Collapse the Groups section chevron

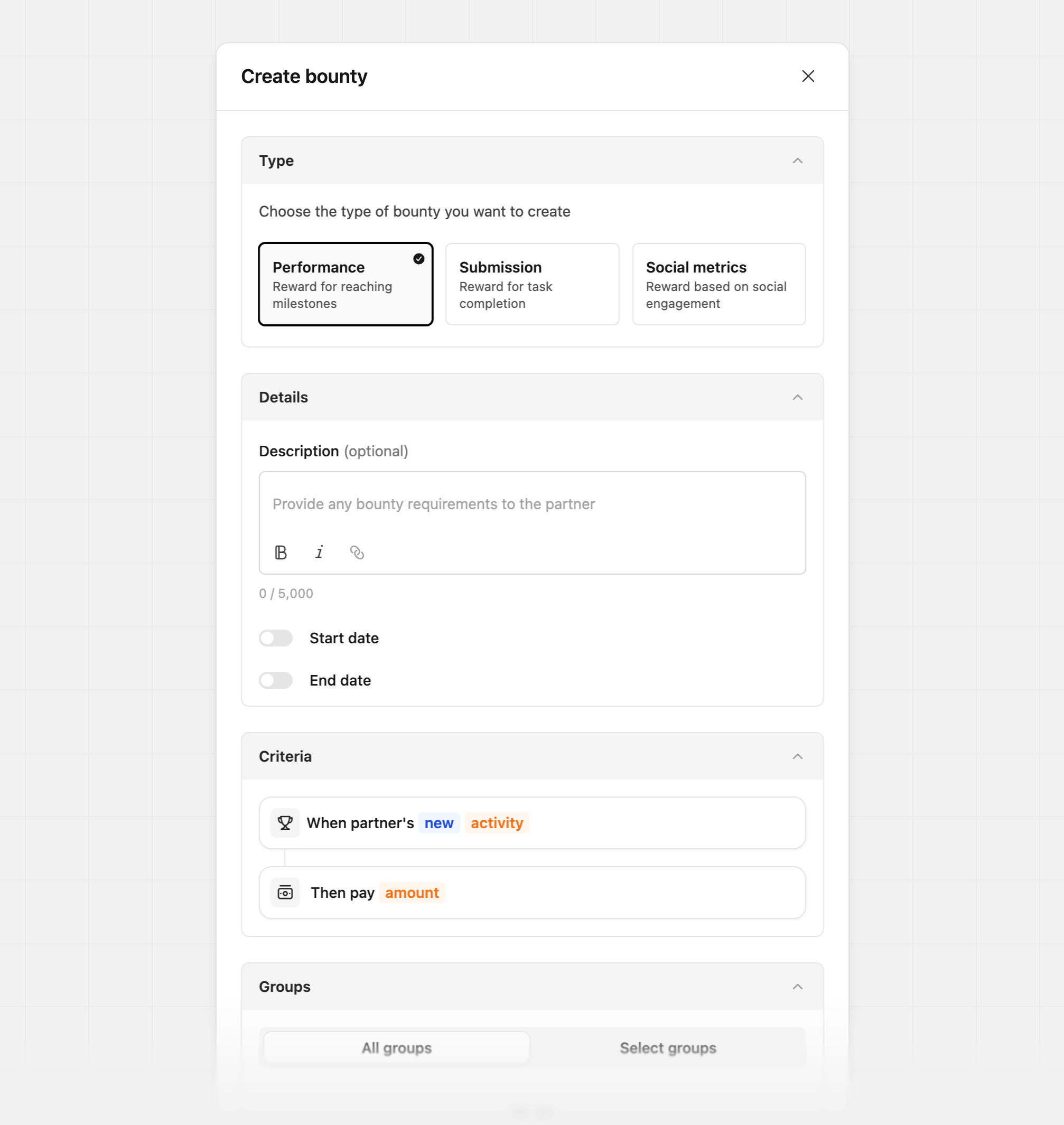(797, 987)
